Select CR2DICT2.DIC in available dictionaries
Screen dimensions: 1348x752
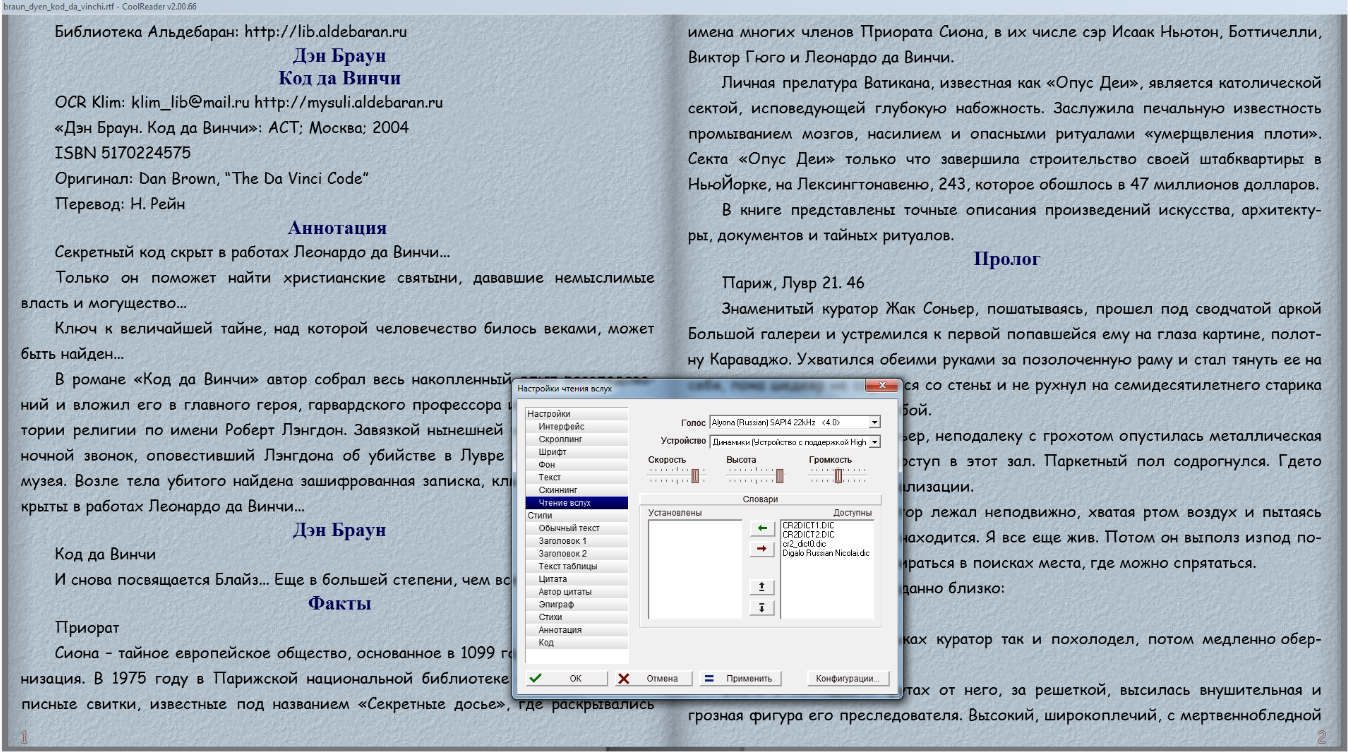coord(806,534)
